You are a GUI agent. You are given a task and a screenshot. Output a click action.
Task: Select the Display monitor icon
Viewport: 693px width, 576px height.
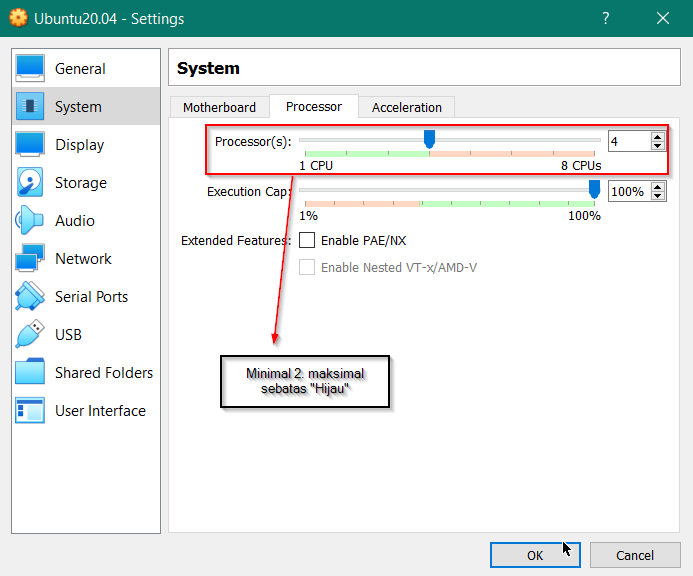pyautogui.click(x=30, y=145)
